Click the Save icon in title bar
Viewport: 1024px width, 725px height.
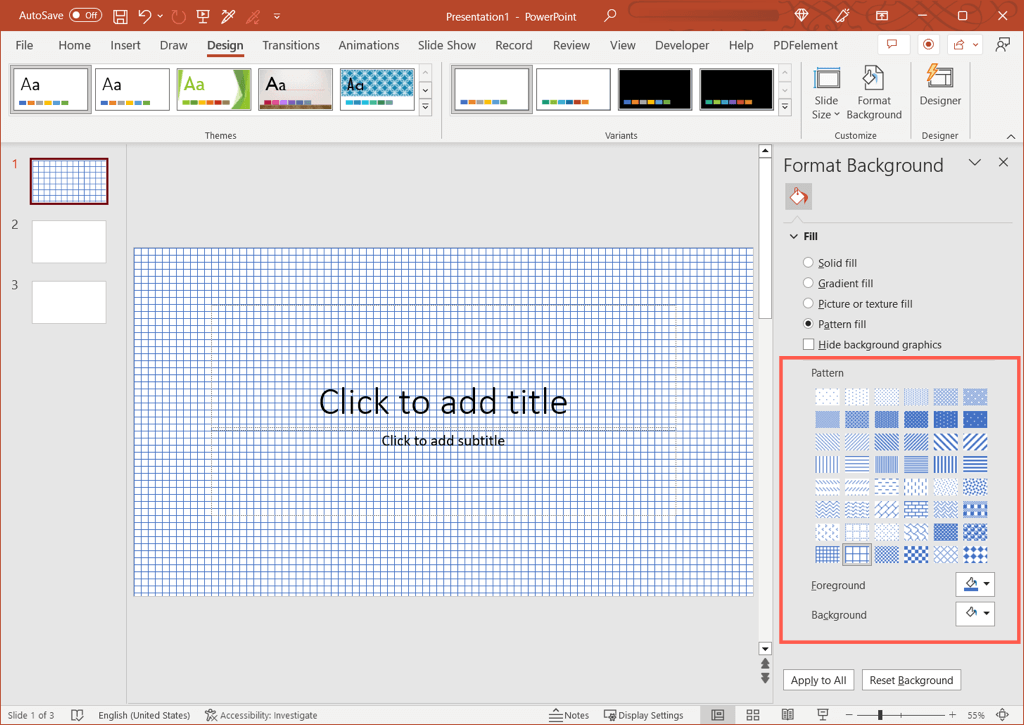pos(120,16)
